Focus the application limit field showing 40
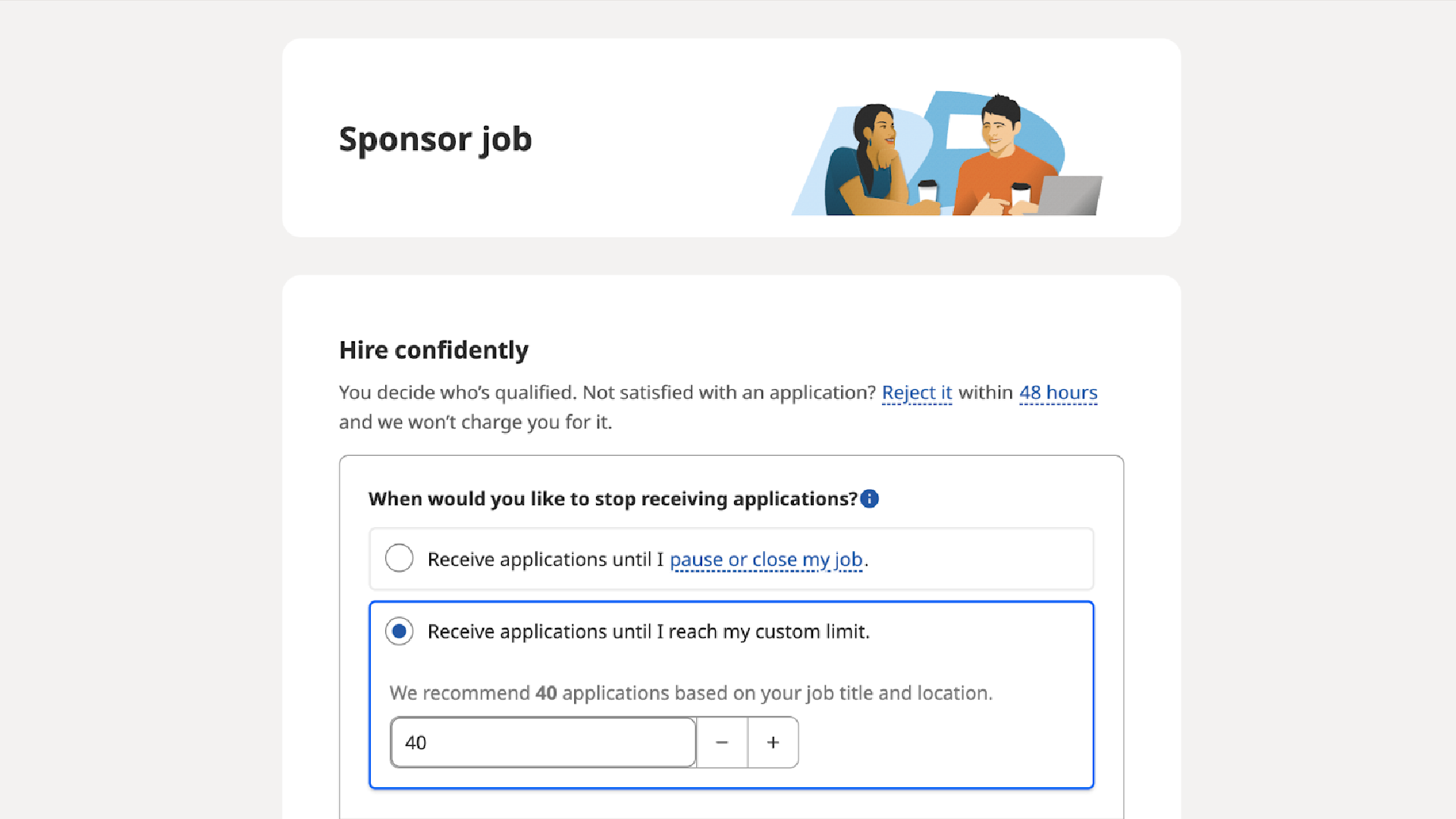The image size is (1456, 819). pos(543,742)
